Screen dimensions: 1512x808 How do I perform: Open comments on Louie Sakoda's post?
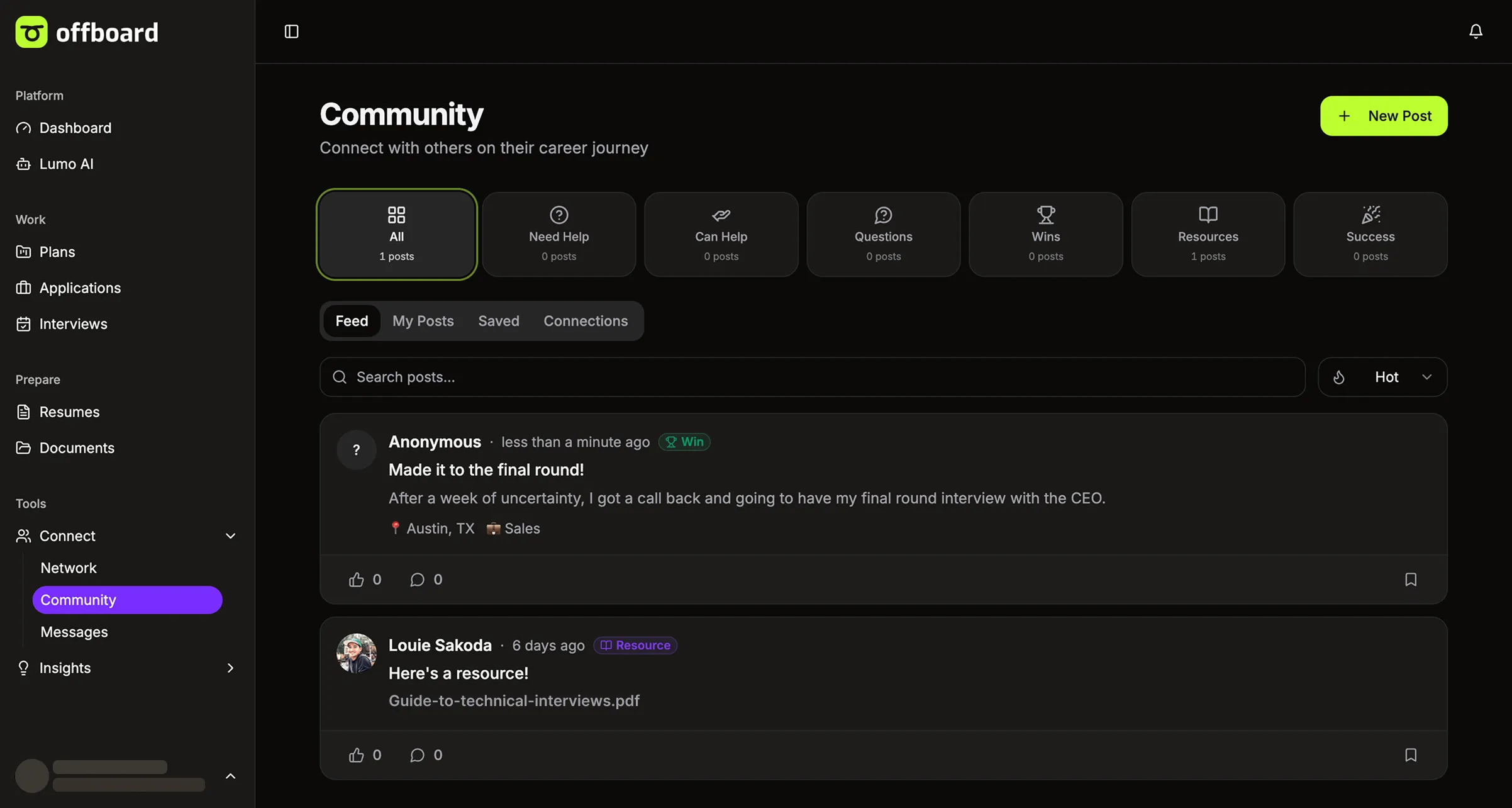click(x=417, y=755)
